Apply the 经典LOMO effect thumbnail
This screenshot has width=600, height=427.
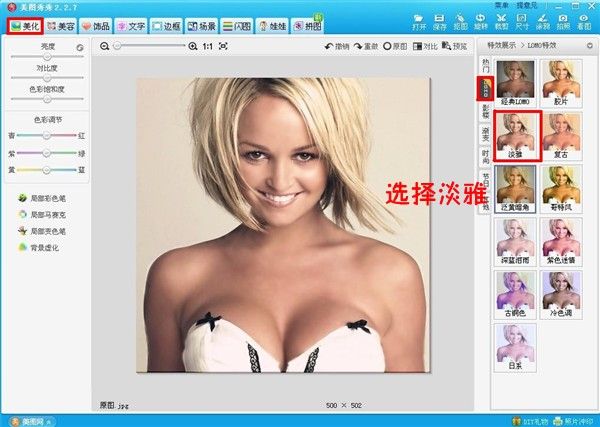[x=515, y=83]
